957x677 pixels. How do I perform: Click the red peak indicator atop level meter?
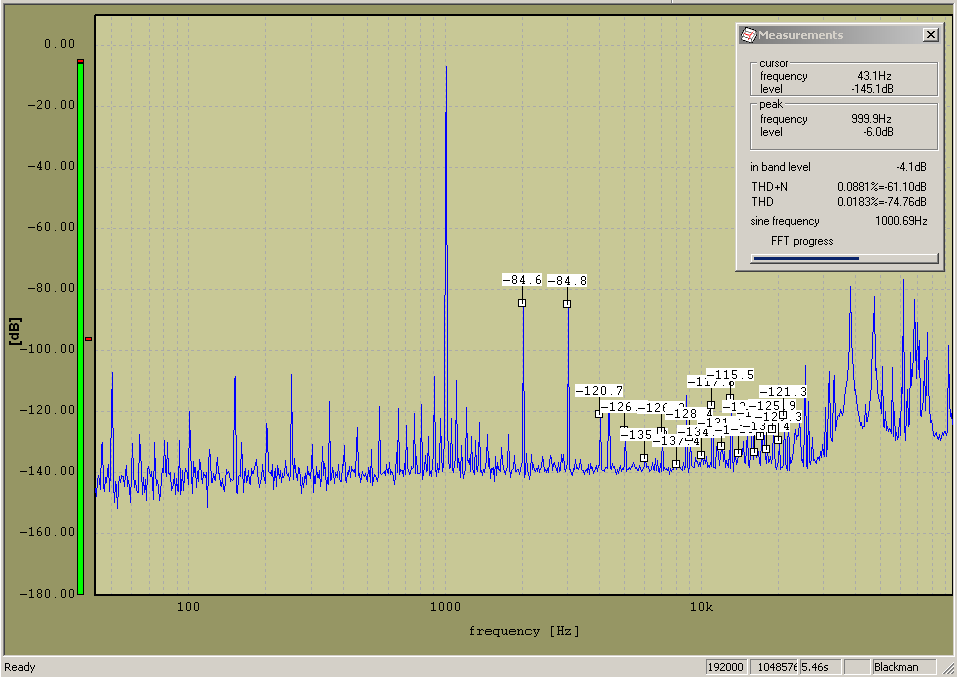pyautogui.click(x=80, y=62)
